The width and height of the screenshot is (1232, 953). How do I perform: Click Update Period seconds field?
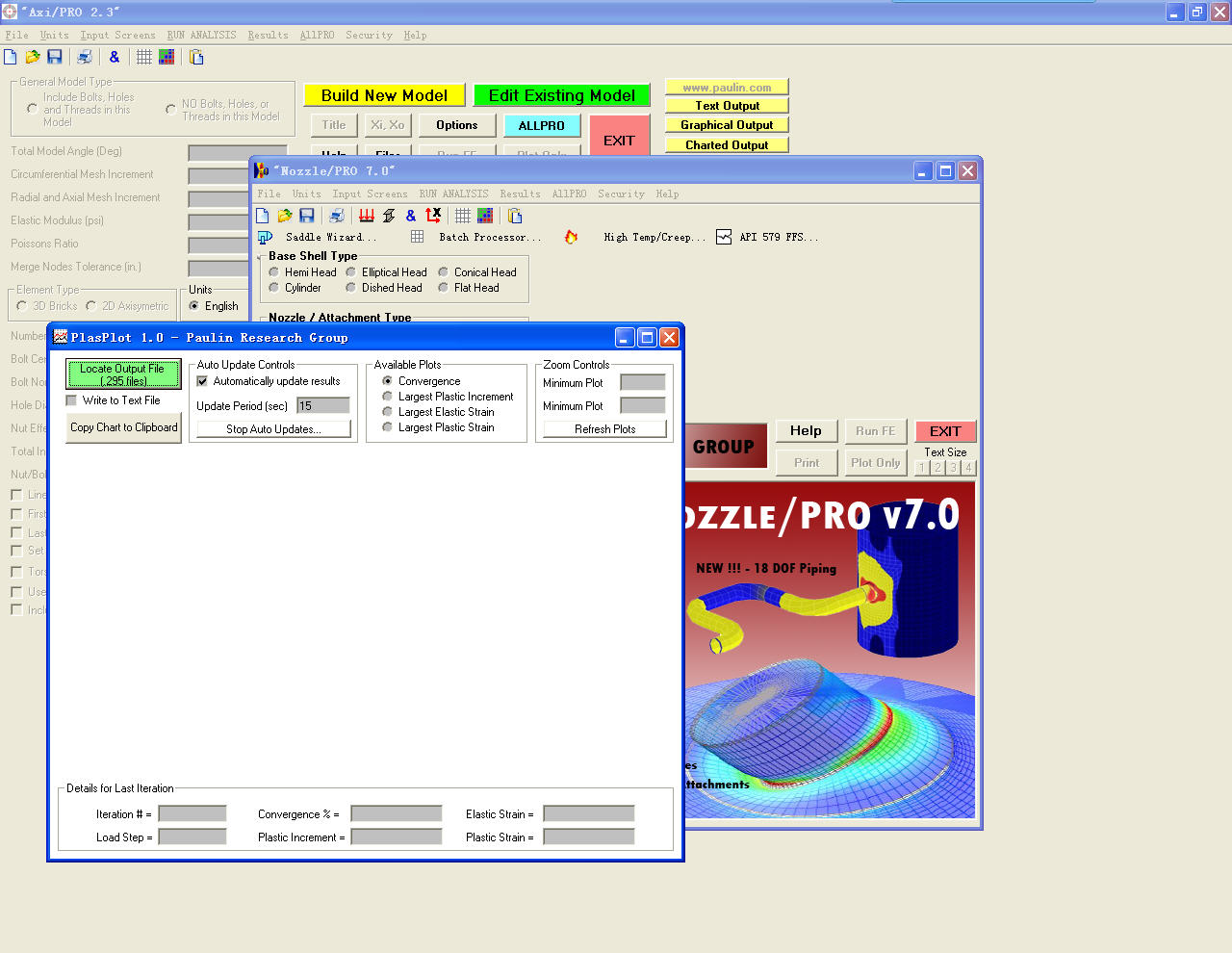tap(323, 406)
